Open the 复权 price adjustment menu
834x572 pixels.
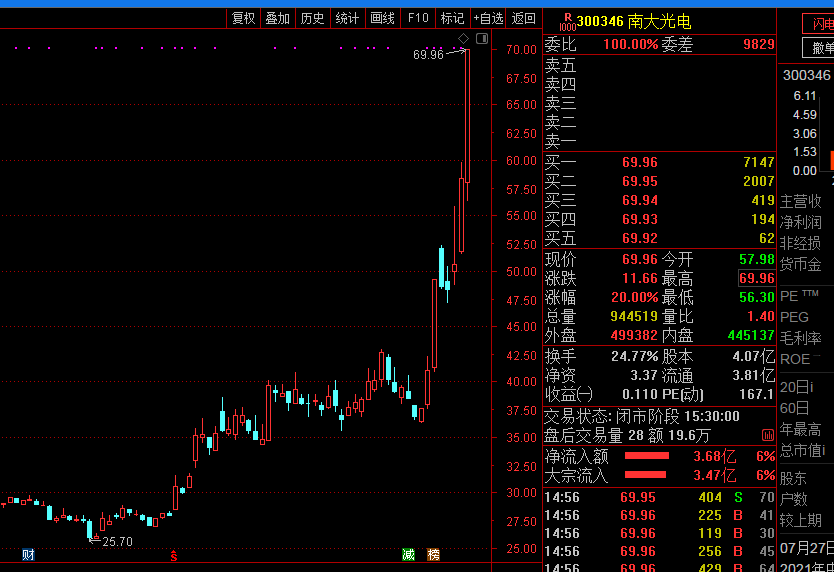pyautogui.click(x=243, y=18)
